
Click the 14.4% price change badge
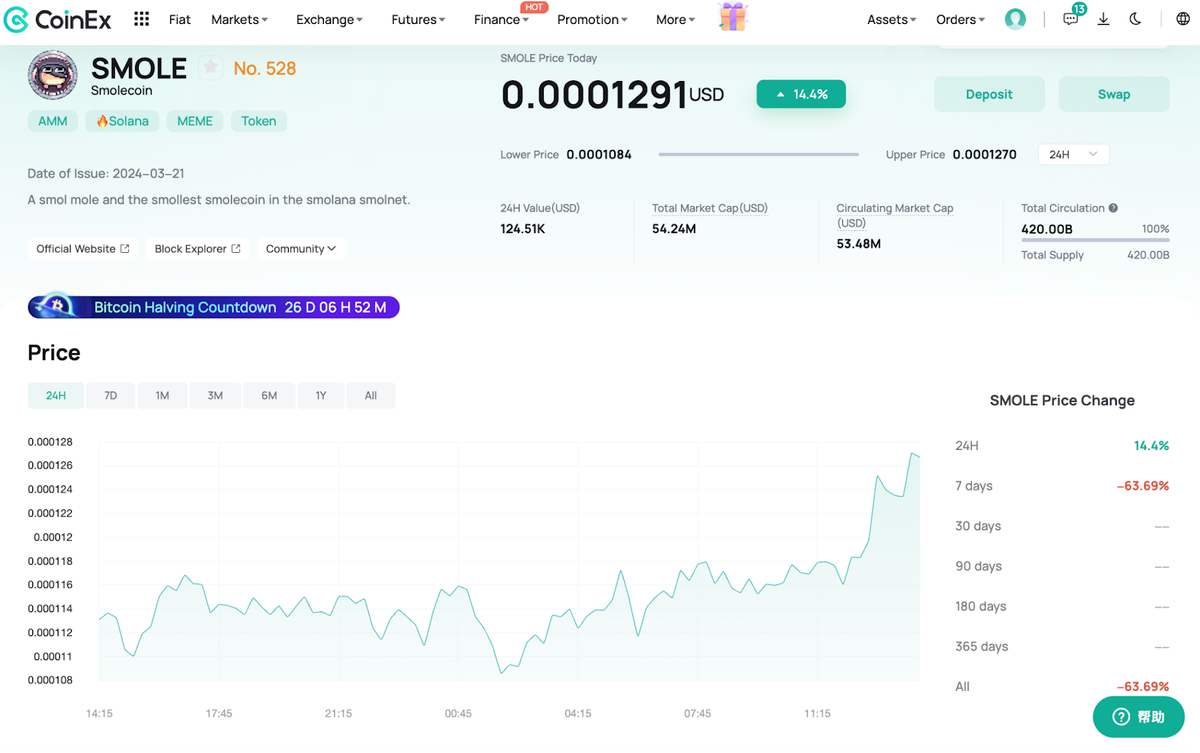801,94
